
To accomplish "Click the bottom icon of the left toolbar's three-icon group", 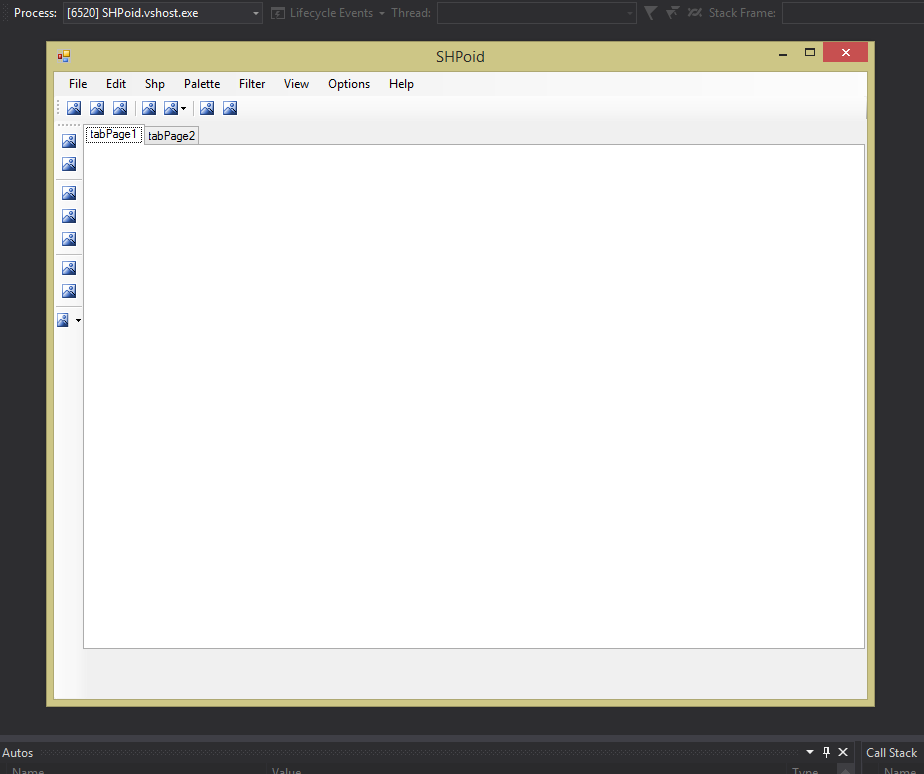I will 69,239.
